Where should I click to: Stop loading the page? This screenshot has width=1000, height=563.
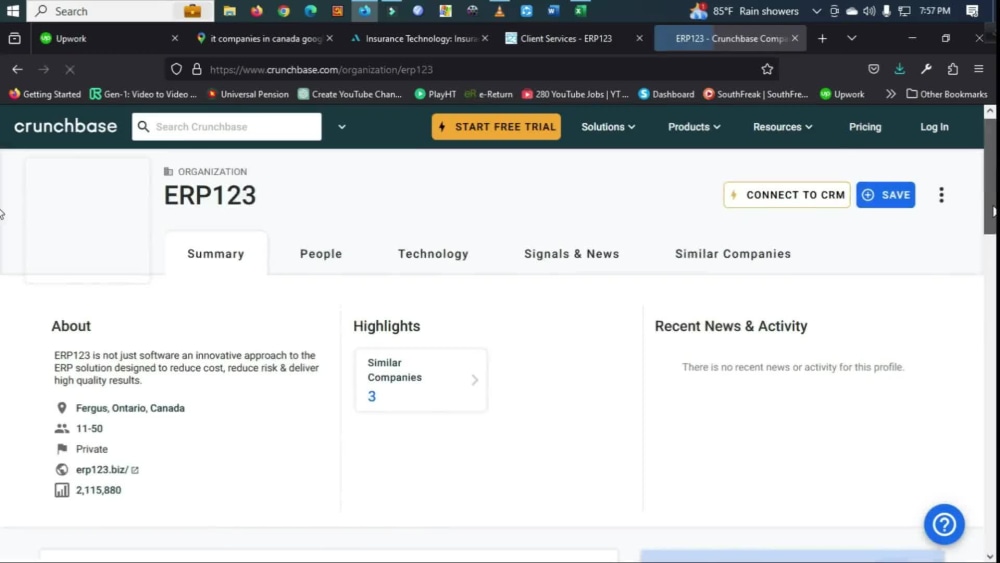coord(70,69)
